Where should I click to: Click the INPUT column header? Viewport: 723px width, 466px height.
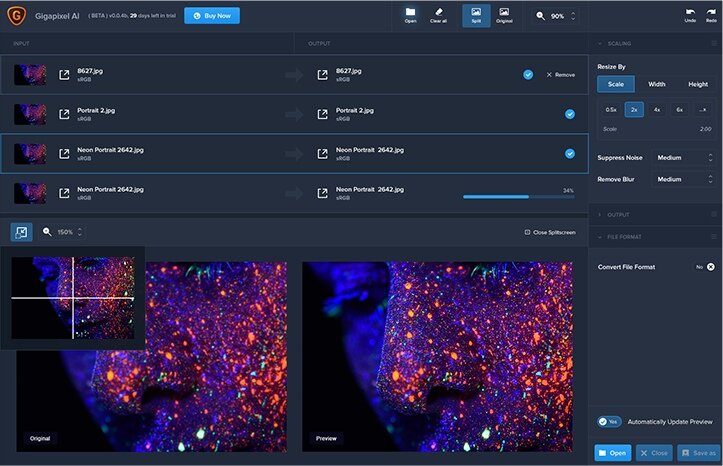point(21,43)
